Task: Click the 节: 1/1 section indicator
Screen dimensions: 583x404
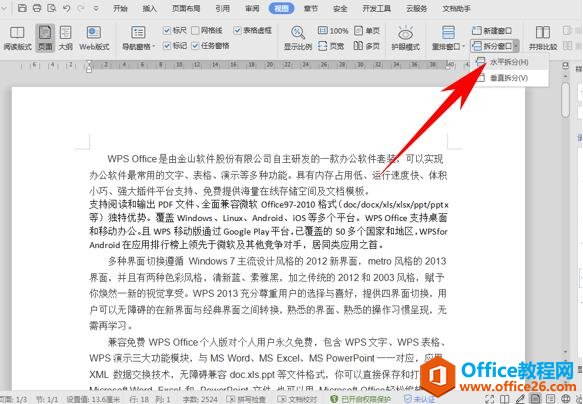Action: click(x=47, y=400)
